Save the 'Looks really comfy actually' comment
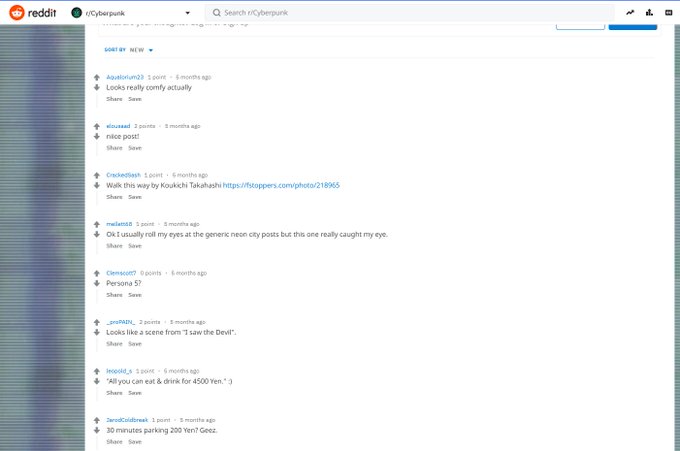Viewport: 680px width, 451px height. (x=135, y=99)
